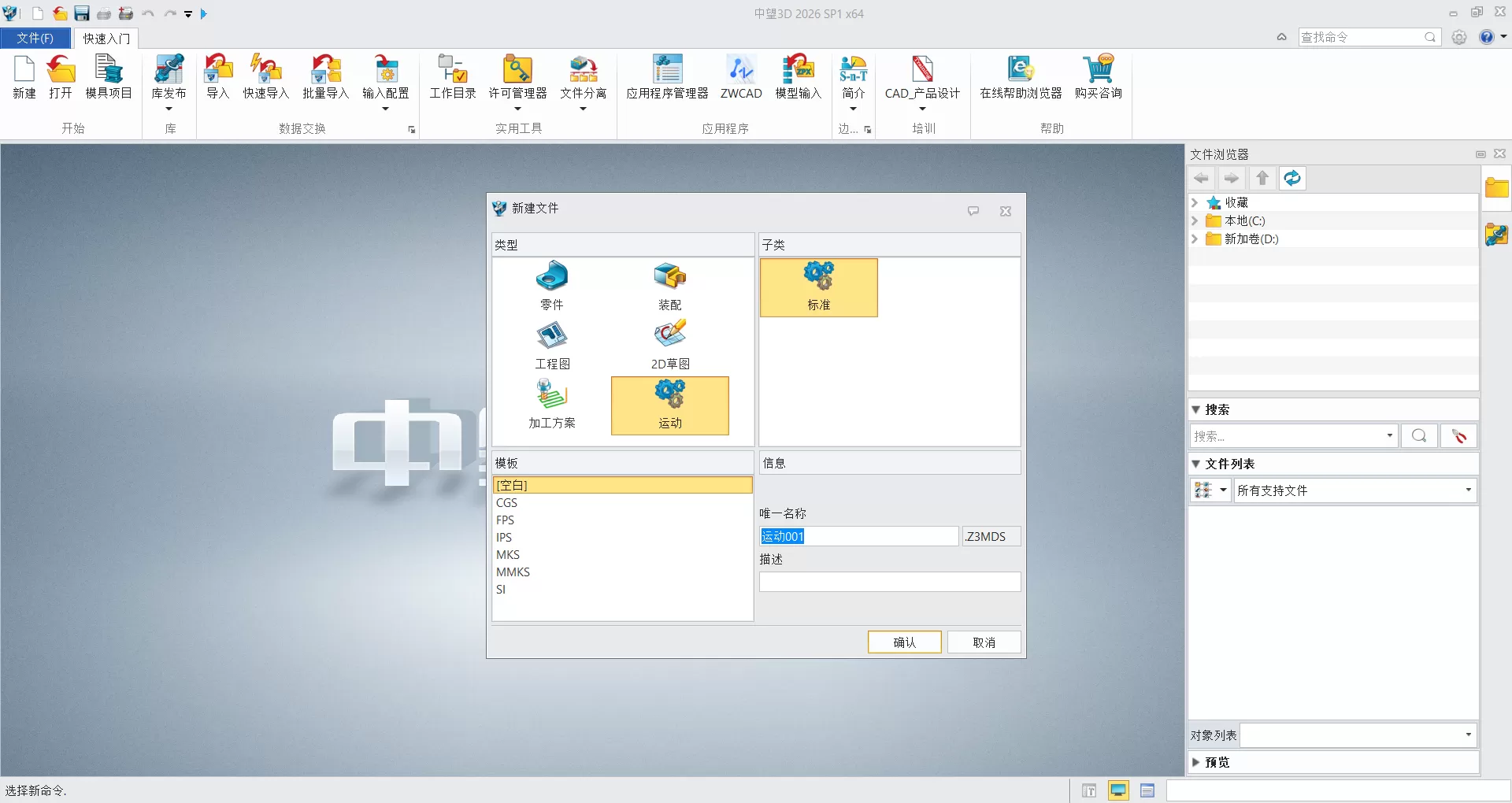Click the 取消 button to cancel
This screenshot has height=803, width=1512.
tap(984, 642)
